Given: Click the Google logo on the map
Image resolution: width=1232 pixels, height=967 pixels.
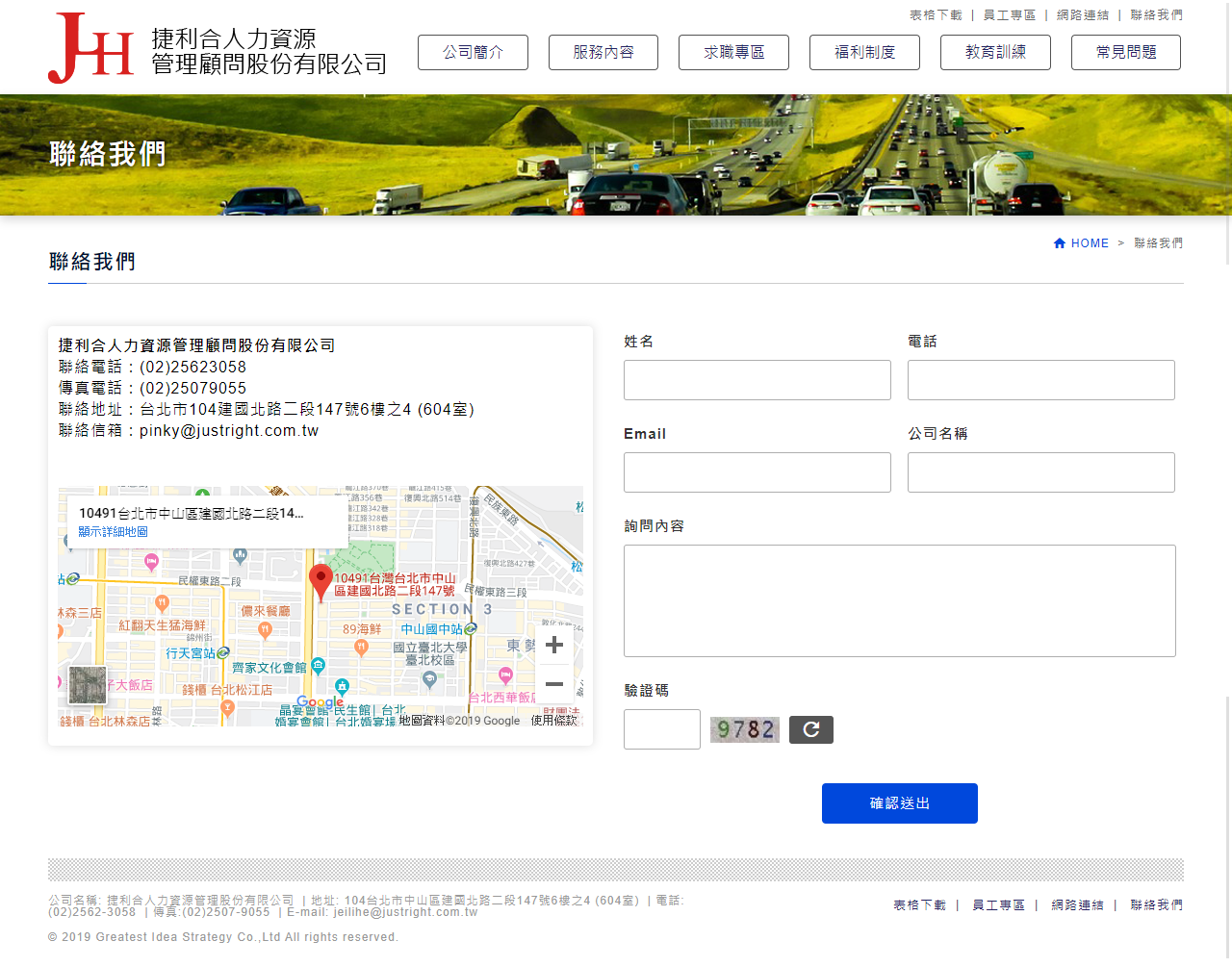Looking at the screenshot, I should tap(320, 702).
